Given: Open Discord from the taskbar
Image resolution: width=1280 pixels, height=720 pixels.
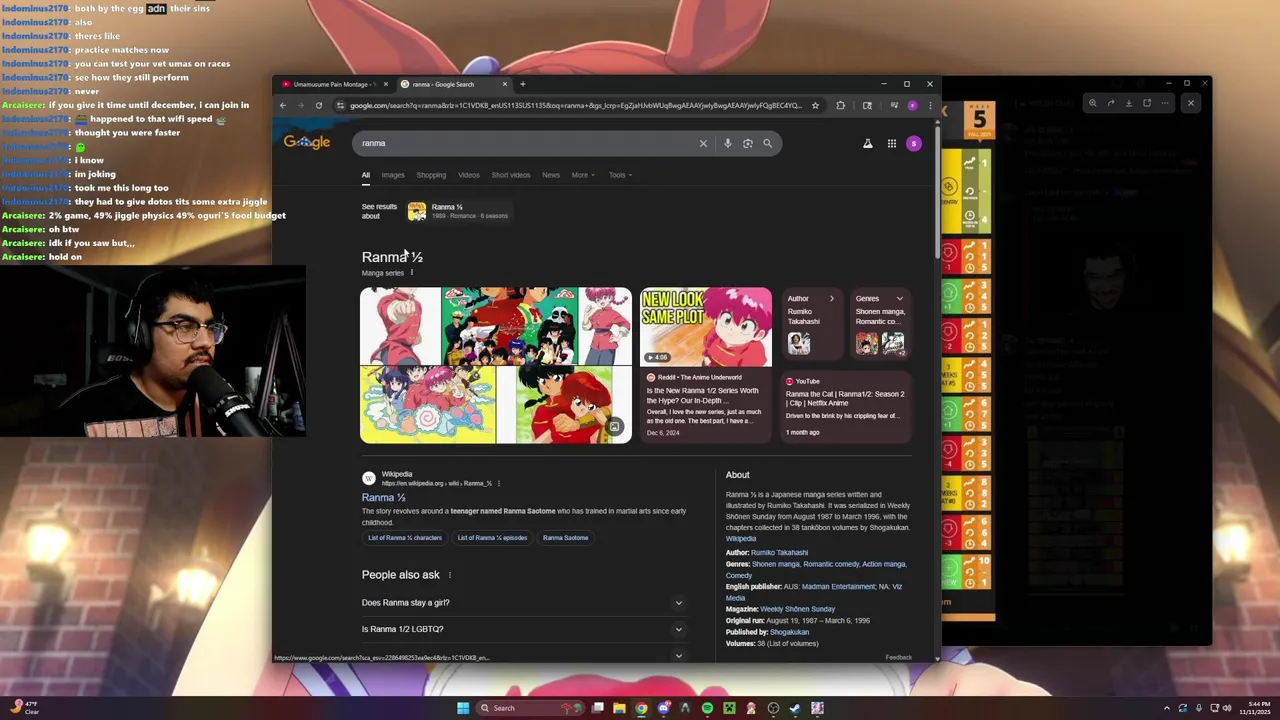Looking at the screenshot, I should 663,708.
